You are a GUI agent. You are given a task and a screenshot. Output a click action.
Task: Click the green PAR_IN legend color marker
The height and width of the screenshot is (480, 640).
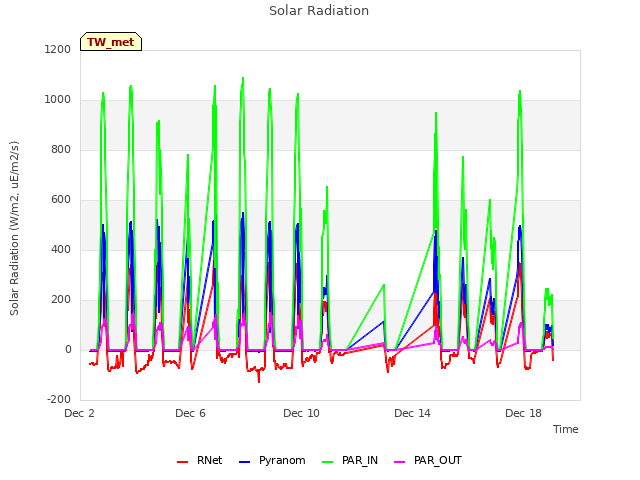[328, 462]
